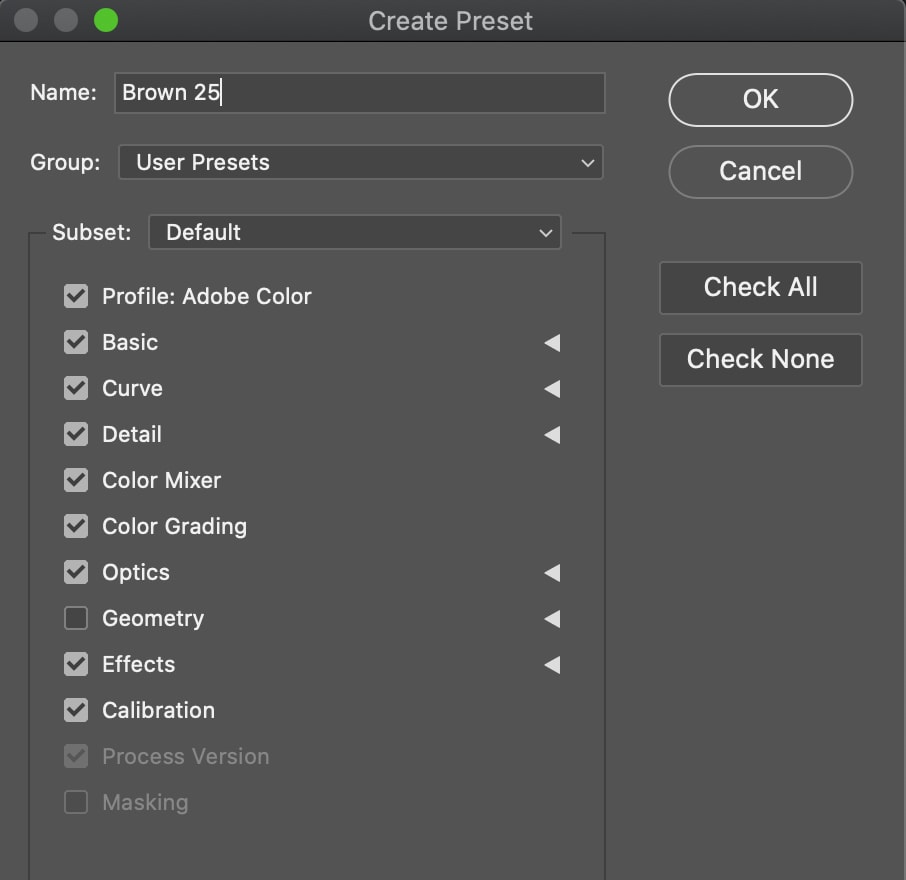The image size is (906, 880).
Task: Click the Cancel button
Action: coord(760,172)
